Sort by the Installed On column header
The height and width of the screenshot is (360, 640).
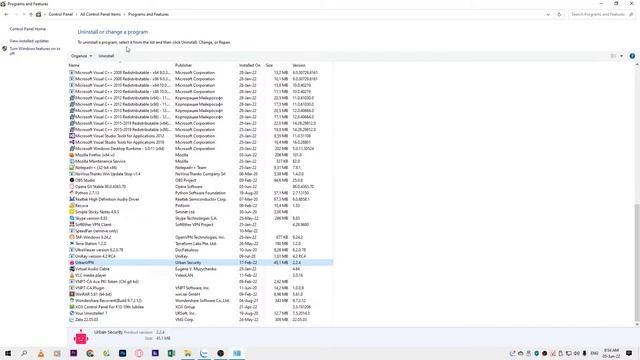click(x=250, y=65)
